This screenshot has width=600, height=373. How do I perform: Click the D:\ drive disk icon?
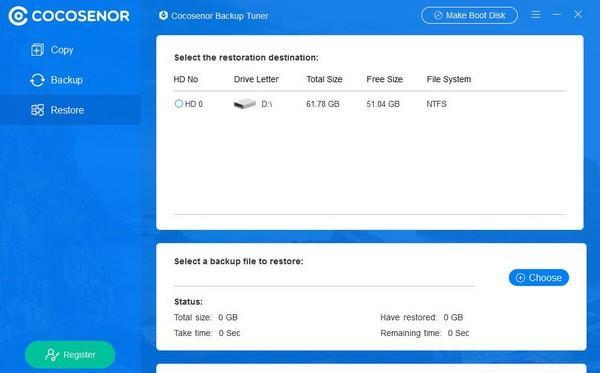coord(245,104)
